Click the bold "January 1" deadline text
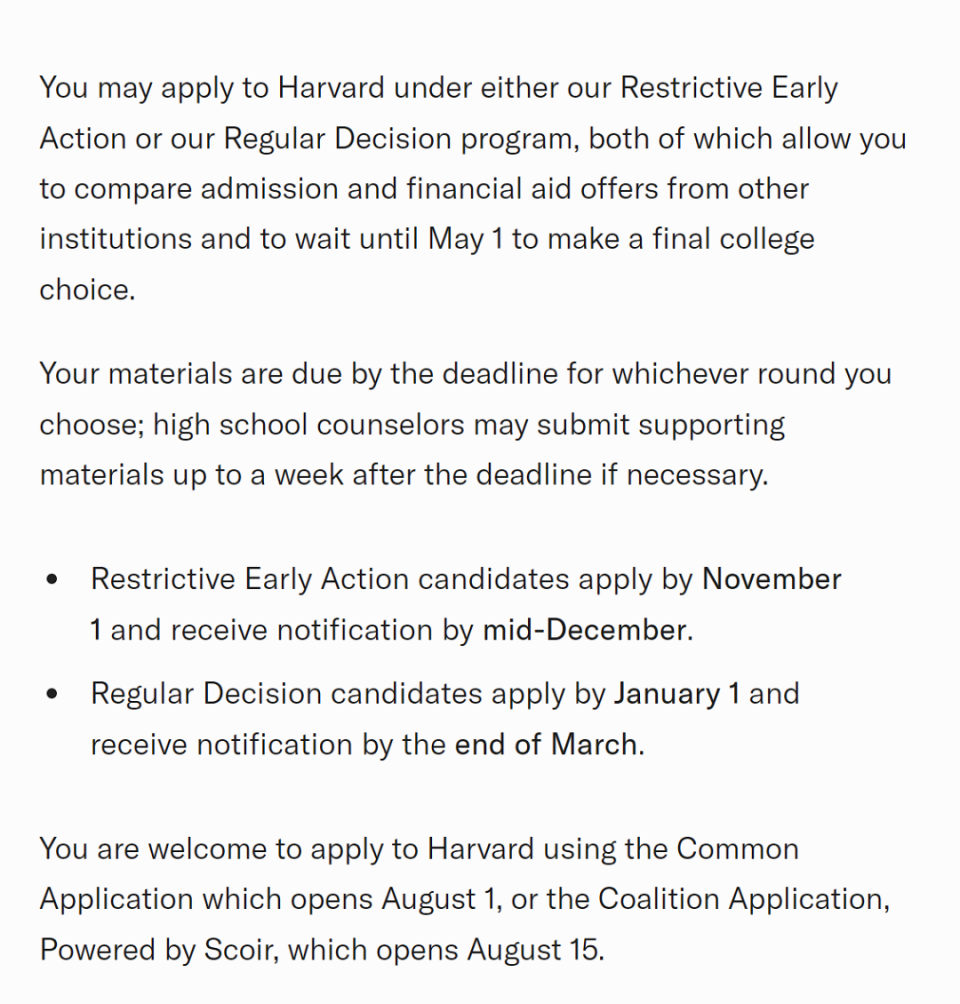This screenshot has width=960, height=1004. point(677,694)
